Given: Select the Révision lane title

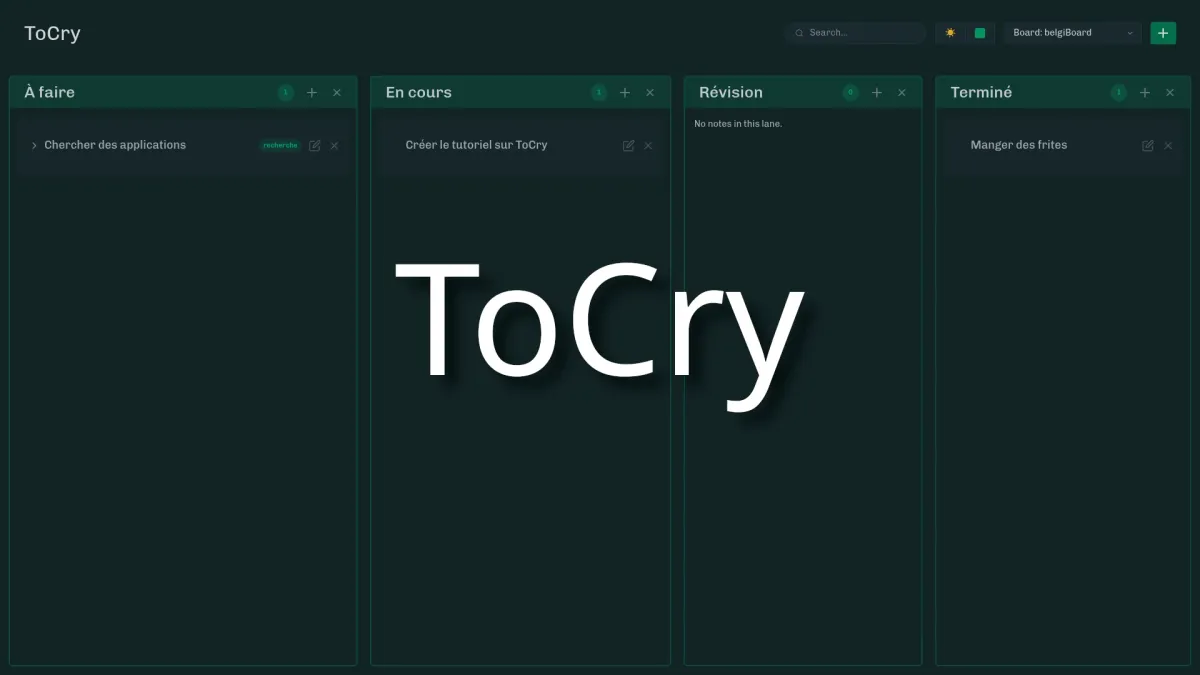Looking at the screenshot, I should [731, 92].
